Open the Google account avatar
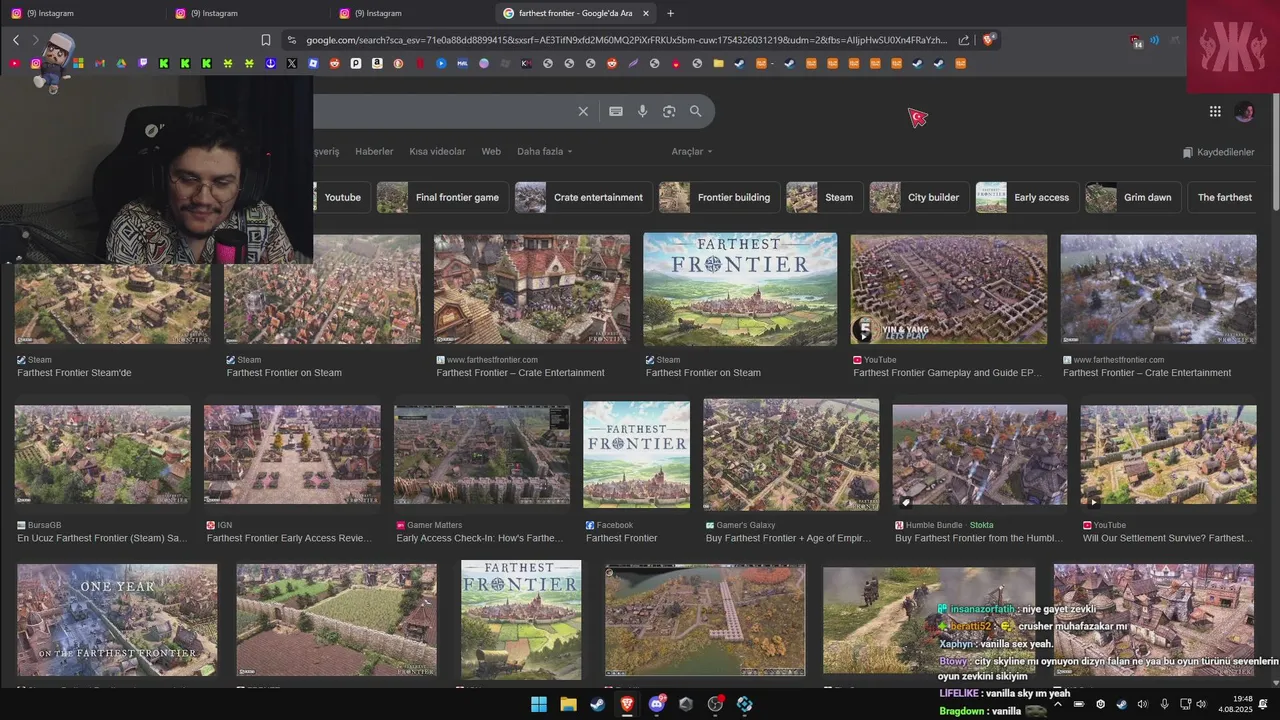 point(1245,112)
